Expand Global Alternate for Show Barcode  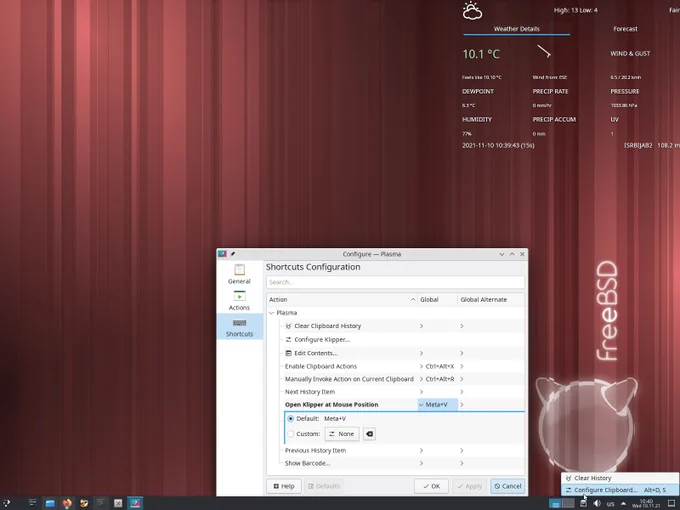462,463
